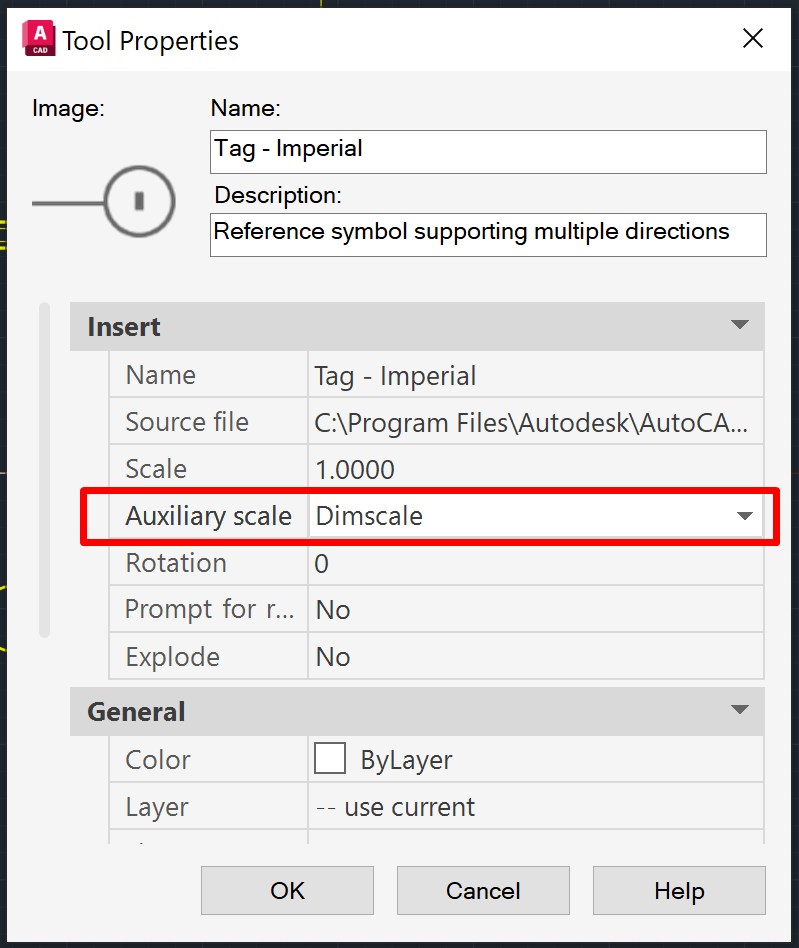
Task: Click the ByLayer color swatch
Action: click(x=330, y=759)
